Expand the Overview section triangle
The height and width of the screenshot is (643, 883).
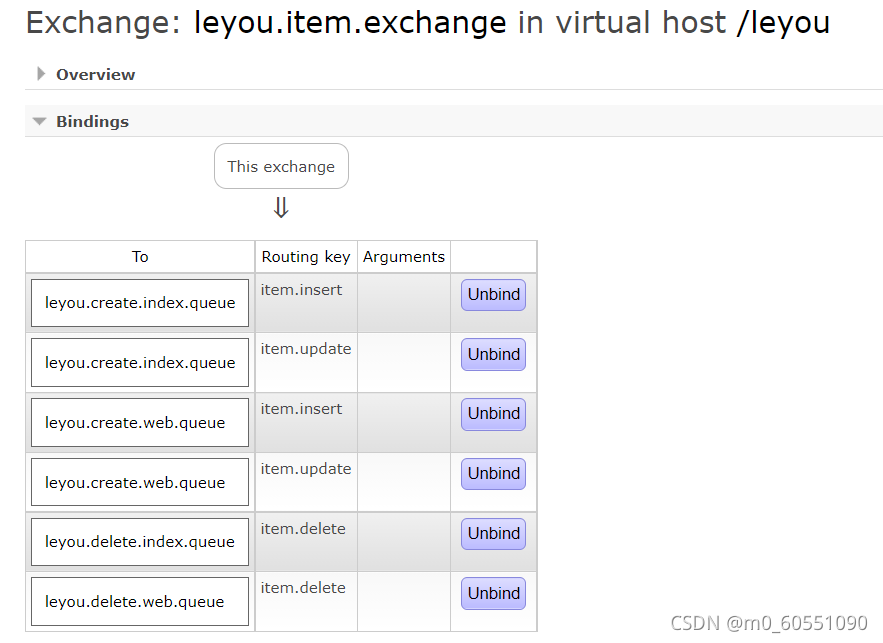tap(41, 74)
